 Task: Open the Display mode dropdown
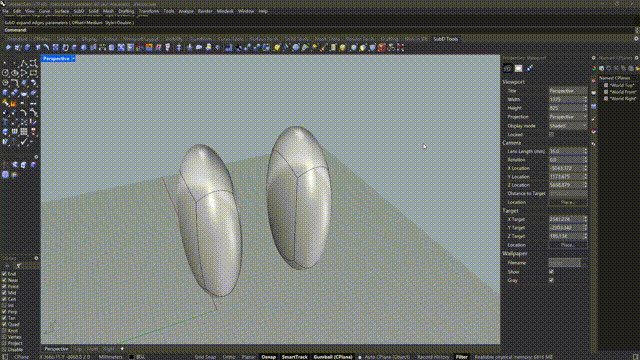tap(568, 126)
